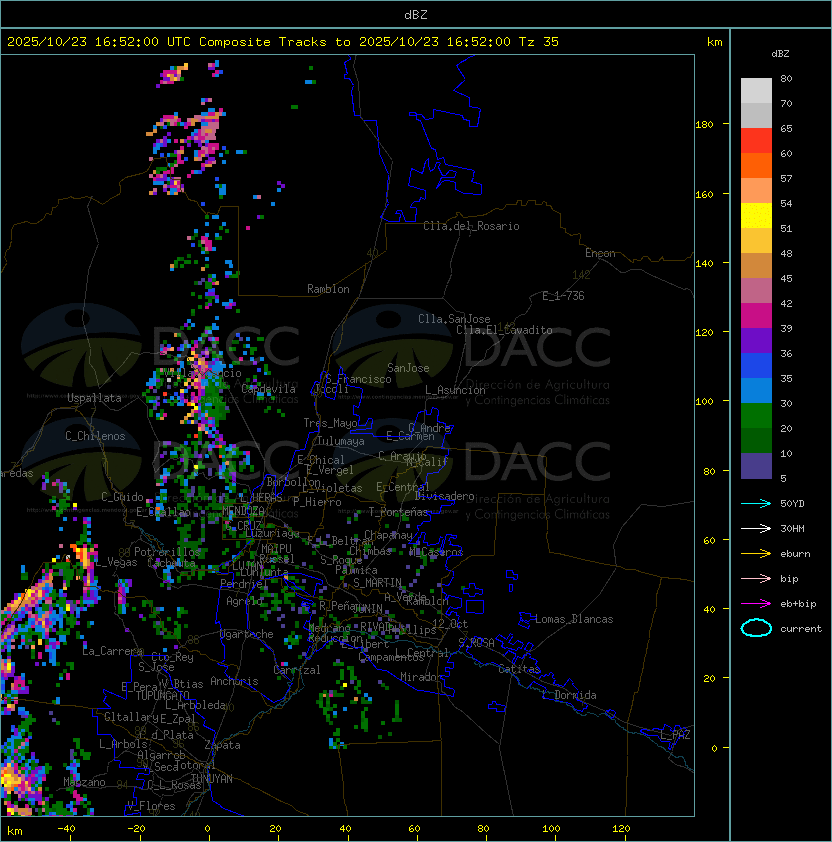Click the 'eburn' legend label
This screenshot has width=832, height=842.
pos(795,554)
